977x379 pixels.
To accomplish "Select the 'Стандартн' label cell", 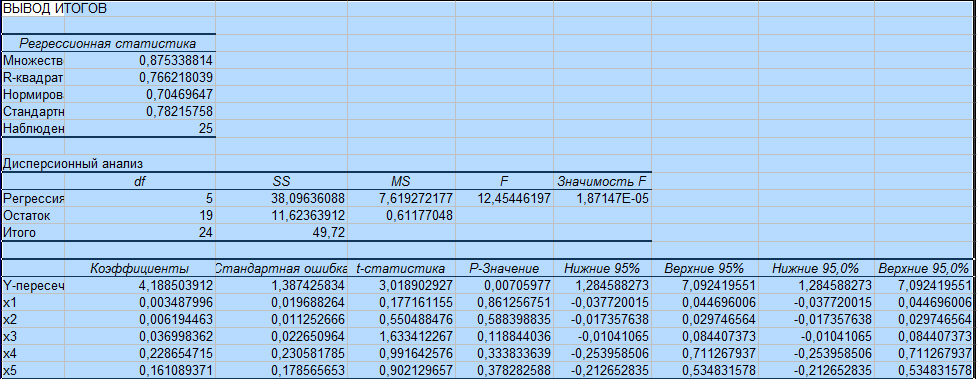I will (33, 112).
